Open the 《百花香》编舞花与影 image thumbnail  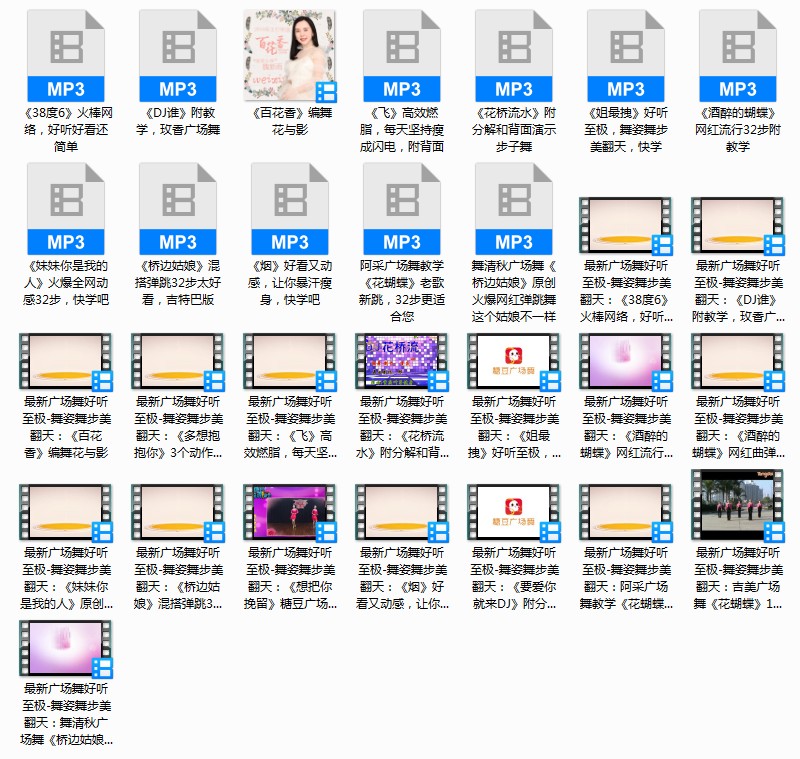pyautogui.click(x=290, y=56)
